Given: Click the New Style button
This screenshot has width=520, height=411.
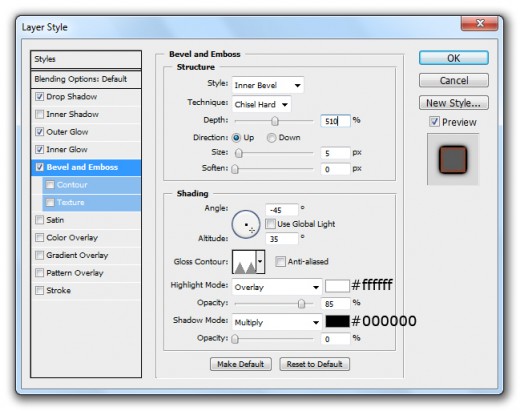Looking at the screenshot, I should click(x=454, y=103).
